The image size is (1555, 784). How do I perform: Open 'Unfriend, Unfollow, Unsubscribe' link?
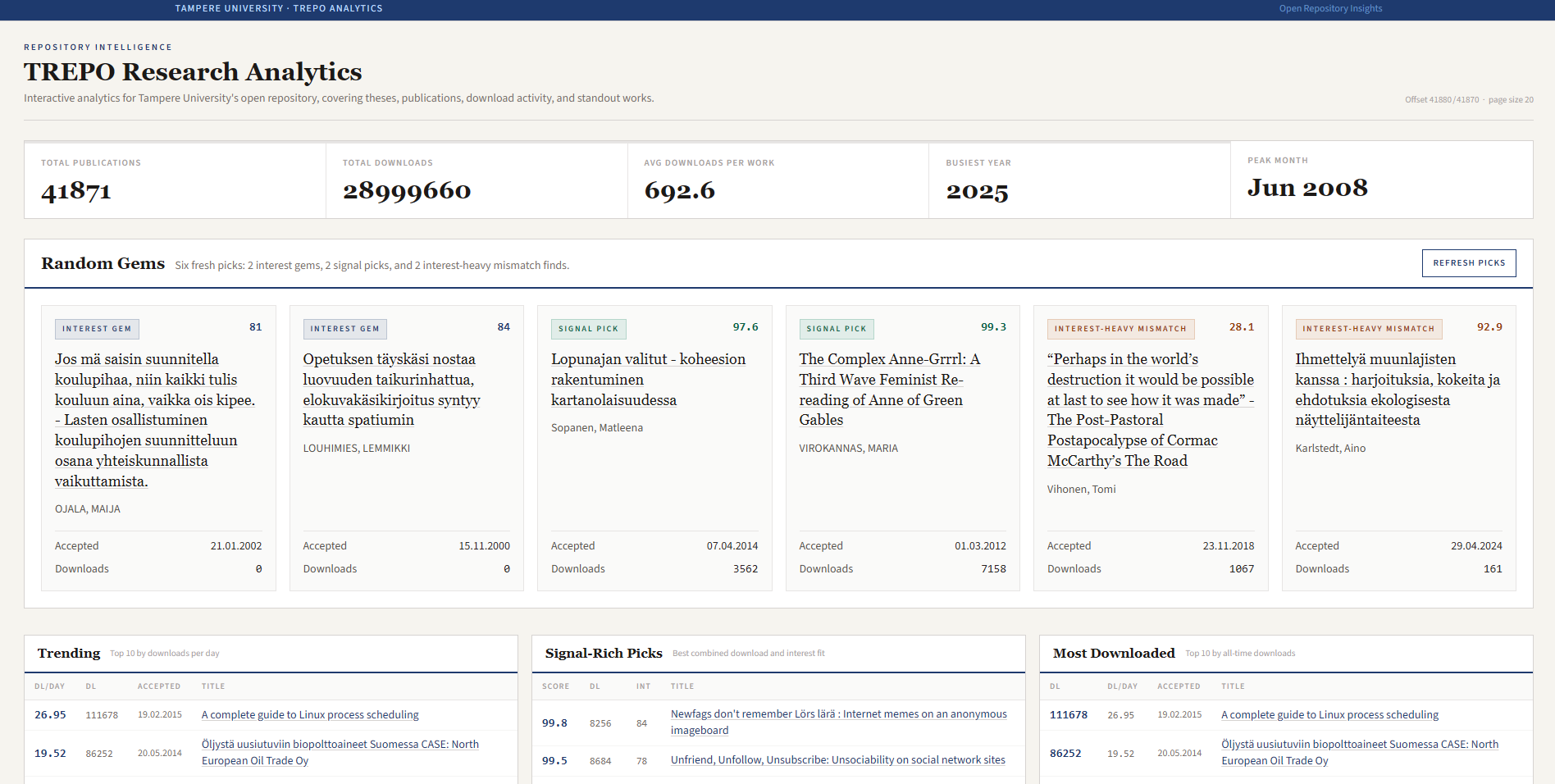[838, 760]
